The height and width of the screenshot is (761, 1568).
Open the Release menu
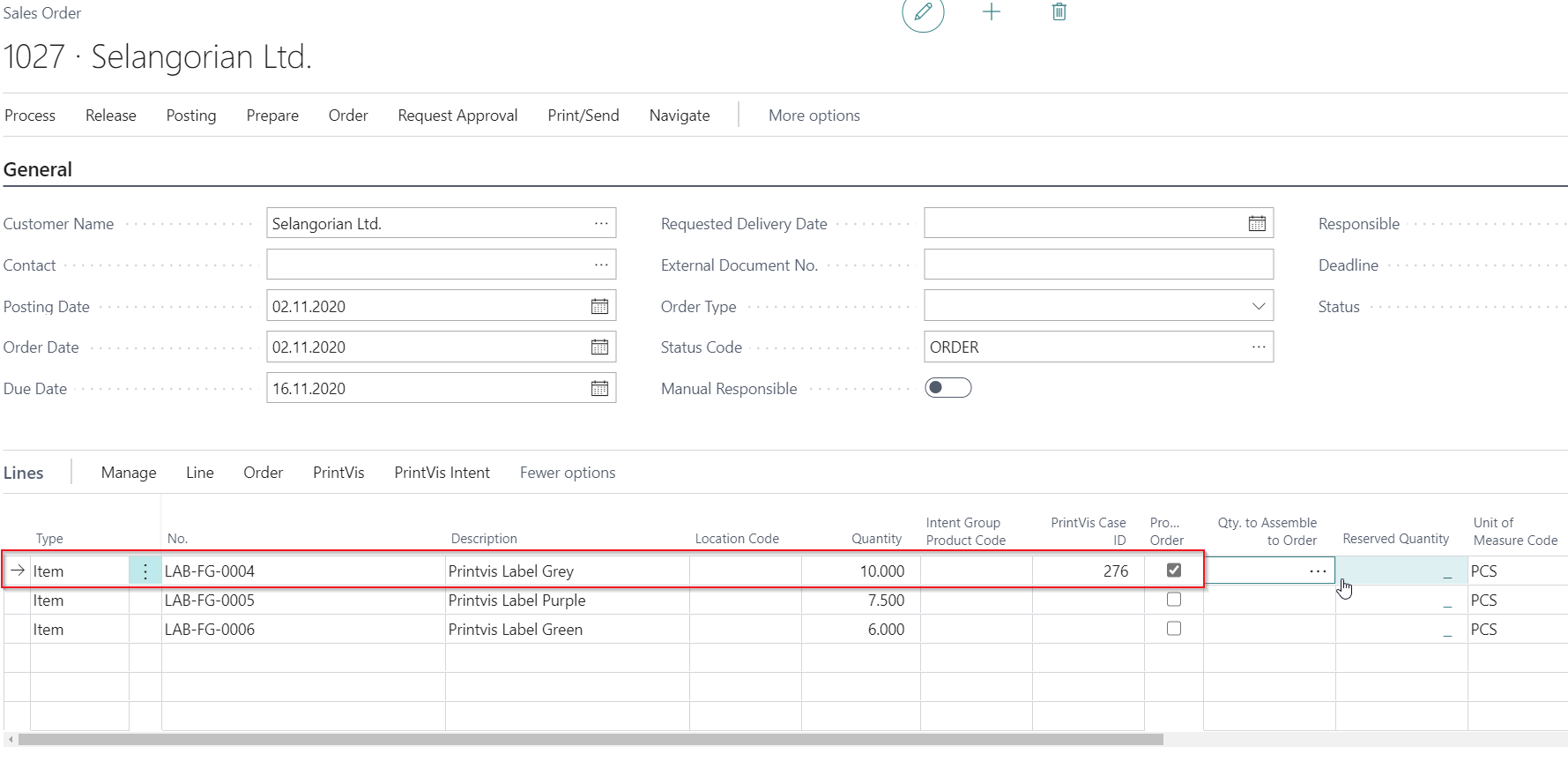coord(111,116)
